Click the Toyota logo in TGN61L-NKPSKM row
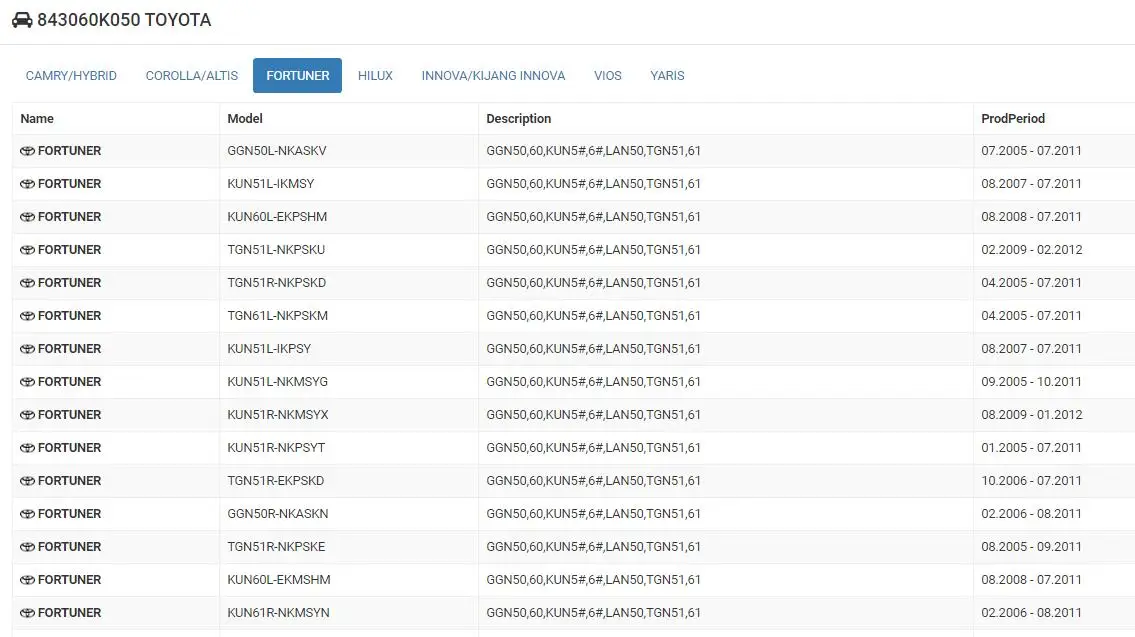 pos(28,316)
